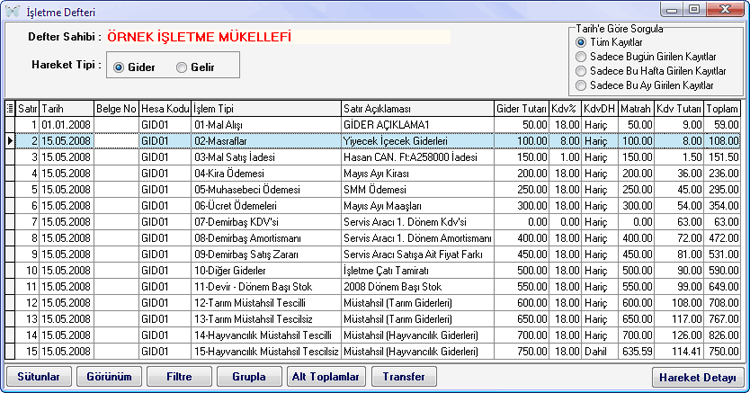
Task: Click the date cell '01.01.2008'
Action: (x=66, y=125)
